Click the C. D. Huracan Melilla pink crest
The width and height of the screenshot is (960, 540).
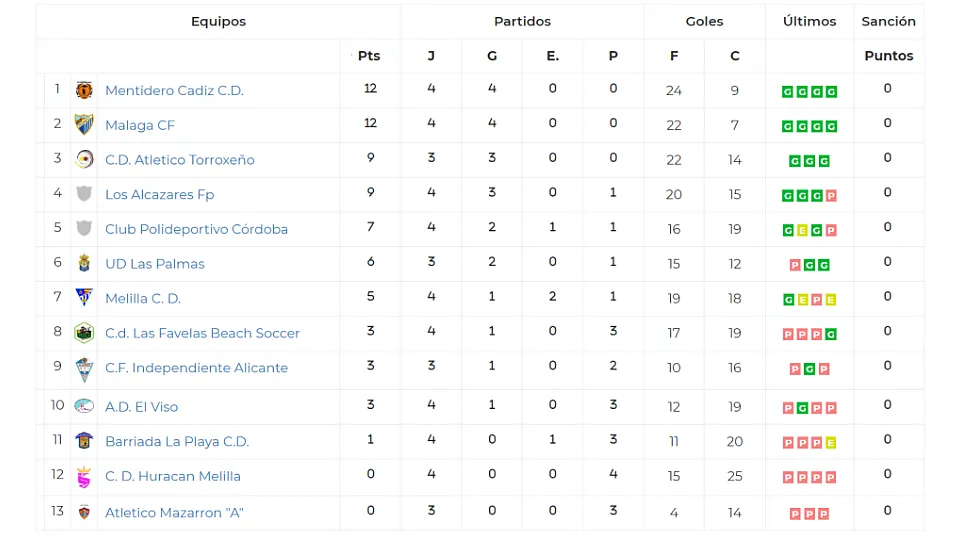pyautogui.click(x=84, y=476)
